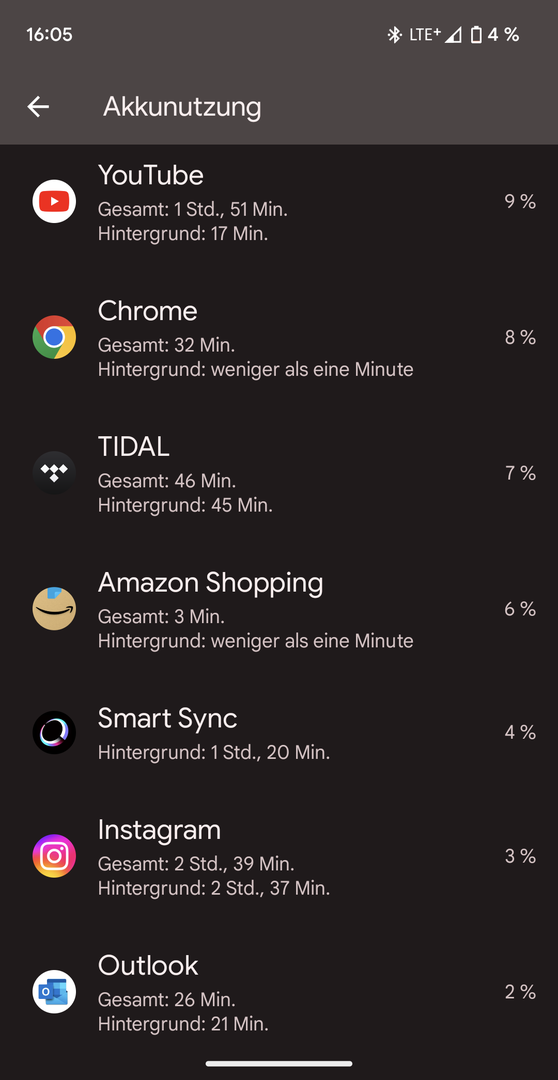558x1080 pixels.
Task: Tap the Amazon Shopping app icon
Action: [54, 608]
